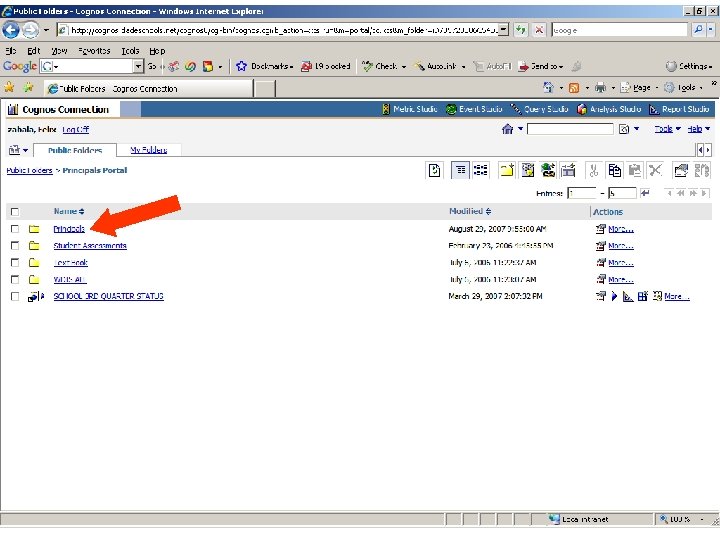The image size is (720, 540).
Task: Click the Principals row properties icon
Action: coord(600,229)
